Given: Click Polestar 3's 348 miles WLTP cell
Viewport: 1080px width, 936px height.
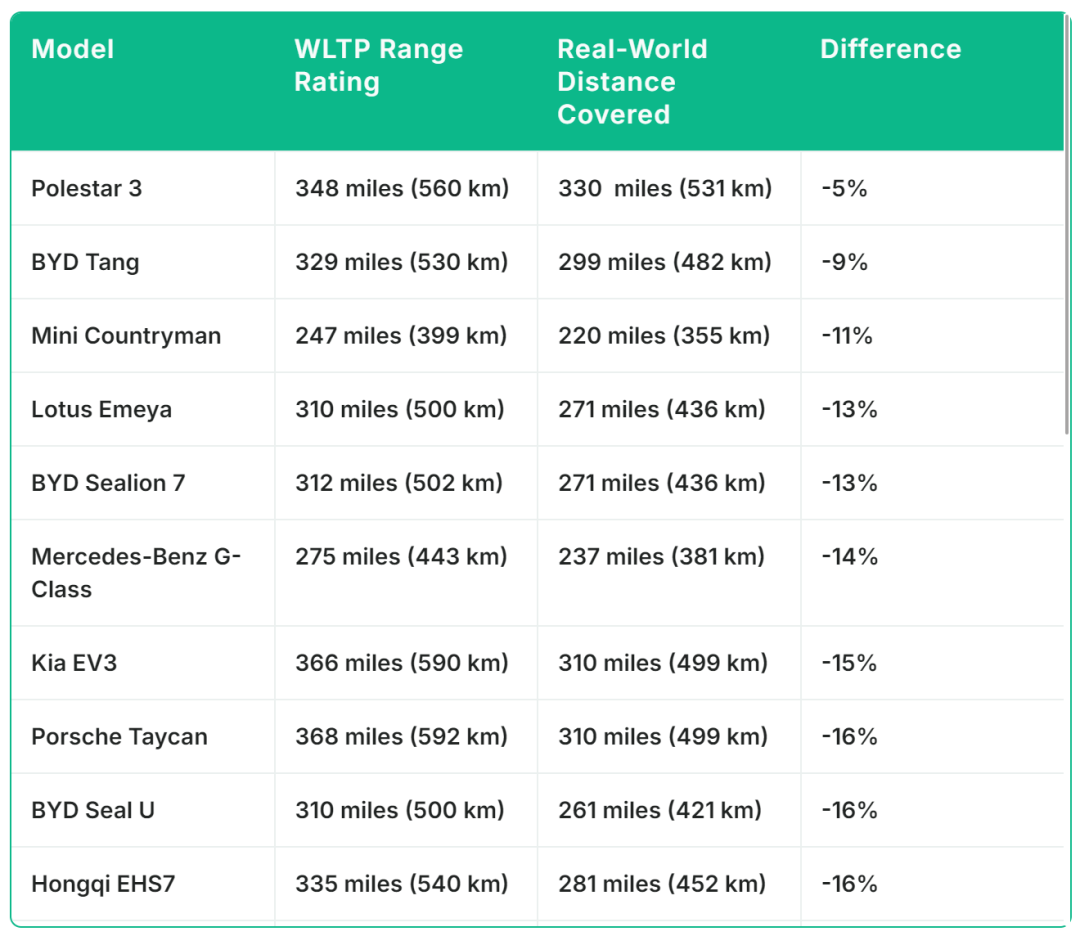Looking at the screenshot, I should point(402,188).
